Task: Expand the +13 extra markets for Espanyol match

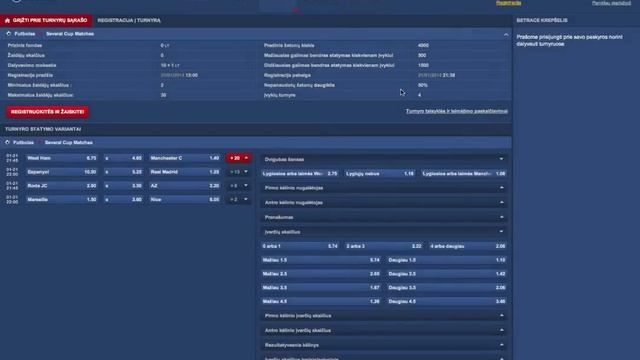Action: [239, 172]
